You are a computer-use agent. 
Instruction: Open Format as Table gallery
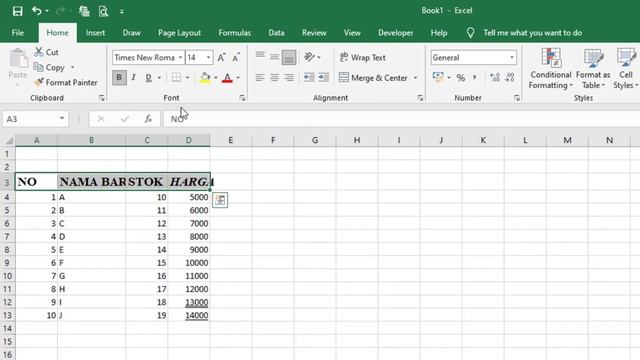(x=593, y=68)
